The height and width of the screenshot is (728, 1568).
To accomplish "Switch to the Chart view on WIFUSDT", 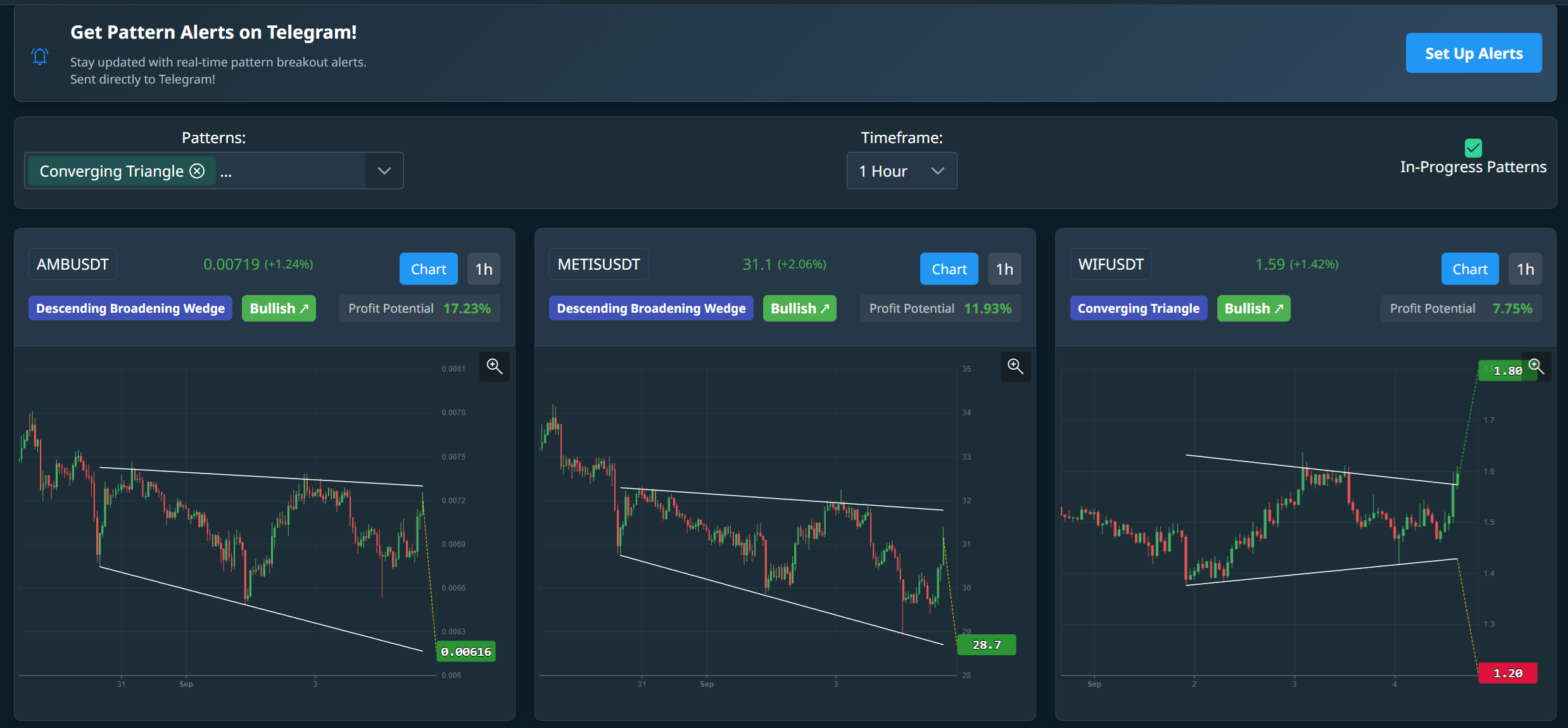I will tap(1469, 268).
